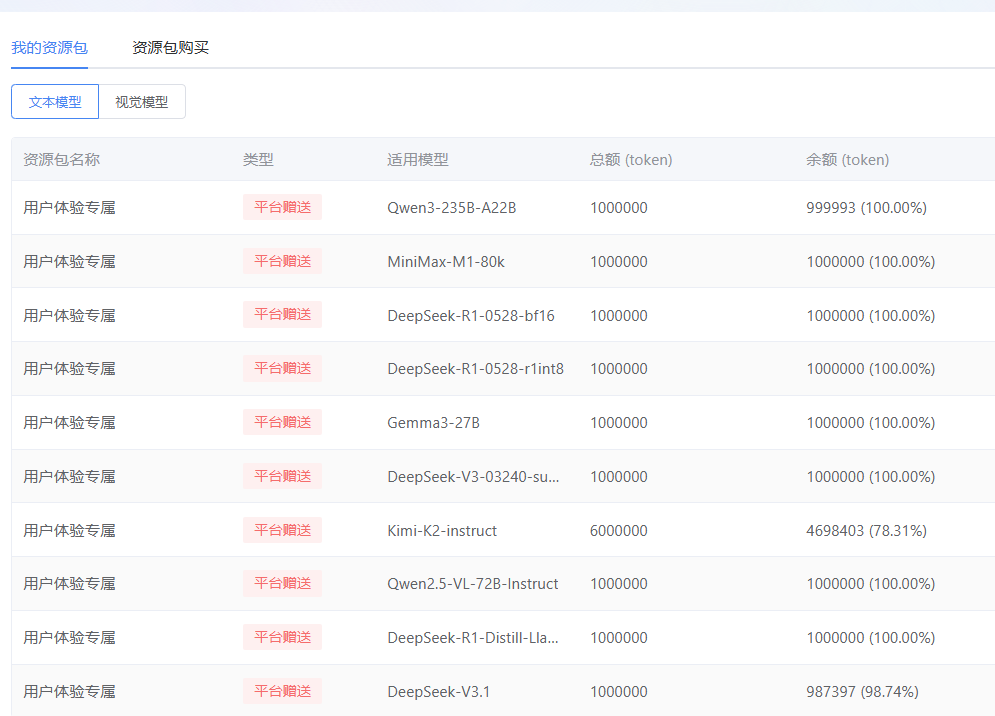This screenshot has height=716, width=995.
Task: Click the 余额 (token) column header
Action: click(x=847, y=159)
